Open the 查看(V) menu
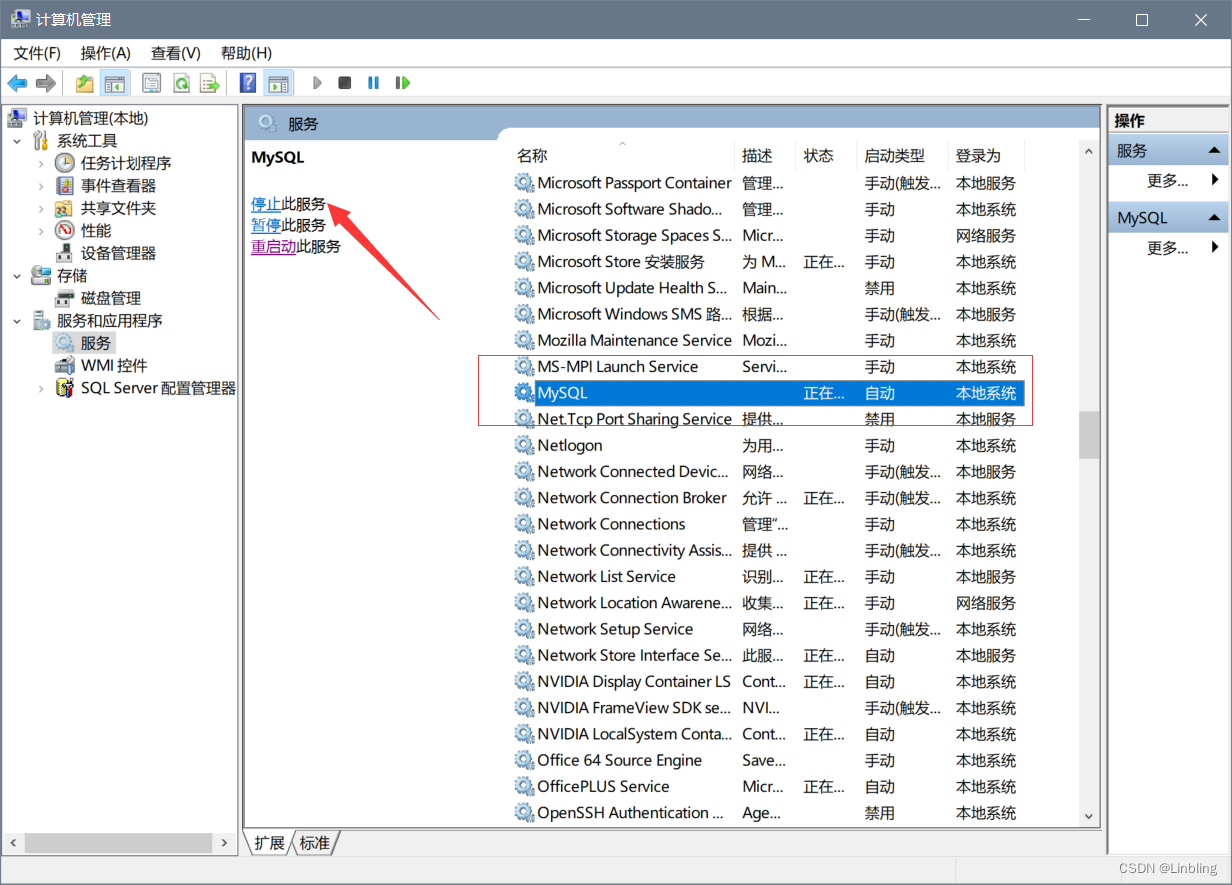This screenshot has width=1232, height=885. tap(176, 53)
